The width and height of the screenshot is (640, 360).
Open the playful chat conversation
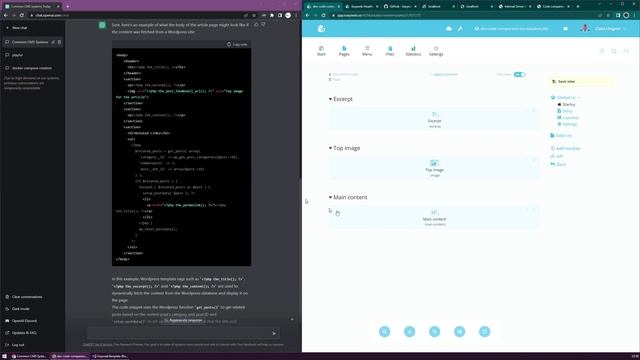tap(32, 55)
